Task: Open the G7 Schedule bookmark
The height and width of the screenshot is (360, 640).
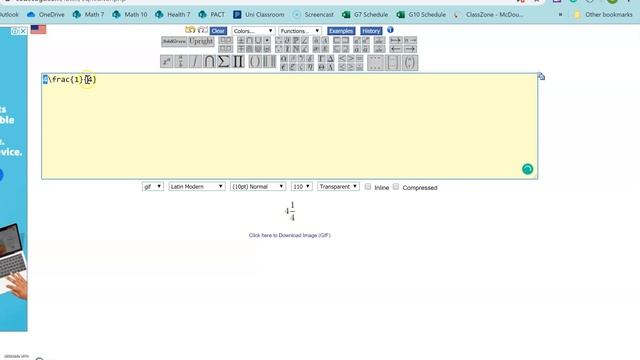Action: pyautogui.click(x=365, y=14)
